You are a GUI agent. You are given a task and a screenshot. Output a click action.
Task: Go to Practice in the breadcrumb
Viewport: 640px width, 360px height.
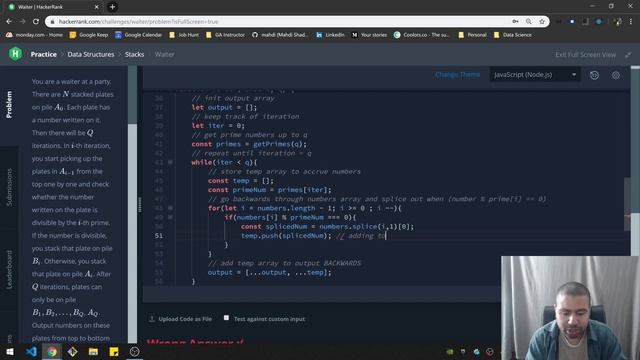coord(44,54)
